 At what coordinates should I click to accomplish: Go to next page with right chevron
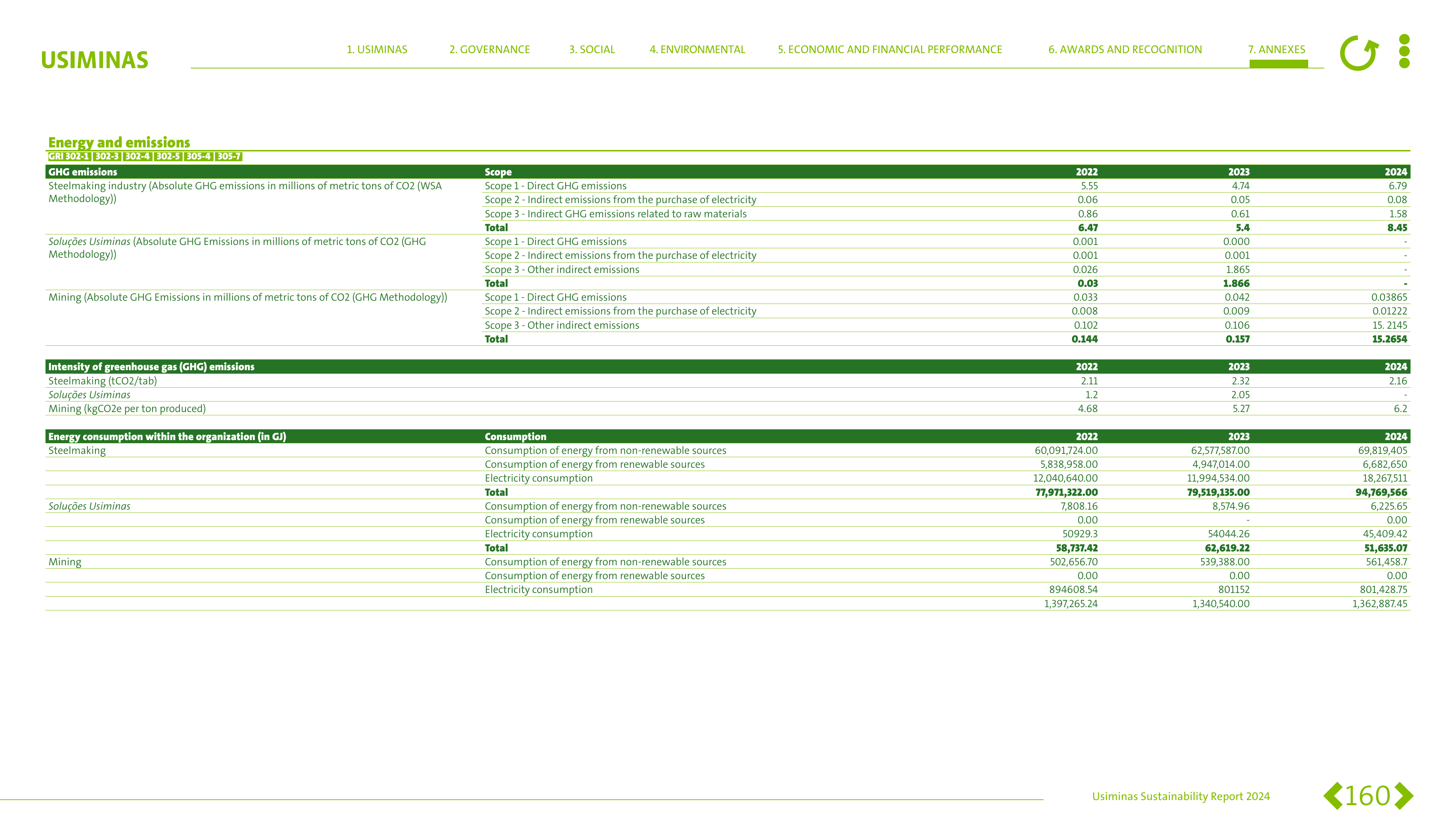(x=1404, y=796)
